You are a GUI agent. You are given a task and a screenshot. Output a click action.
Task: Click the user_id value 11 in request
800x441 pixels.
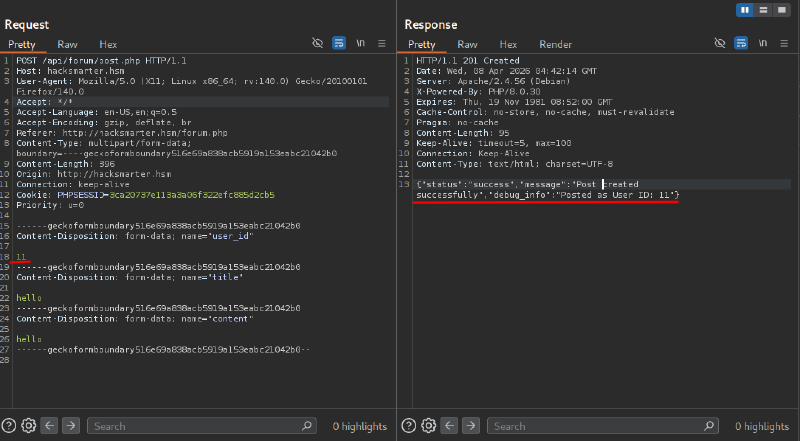coord(21,257)
